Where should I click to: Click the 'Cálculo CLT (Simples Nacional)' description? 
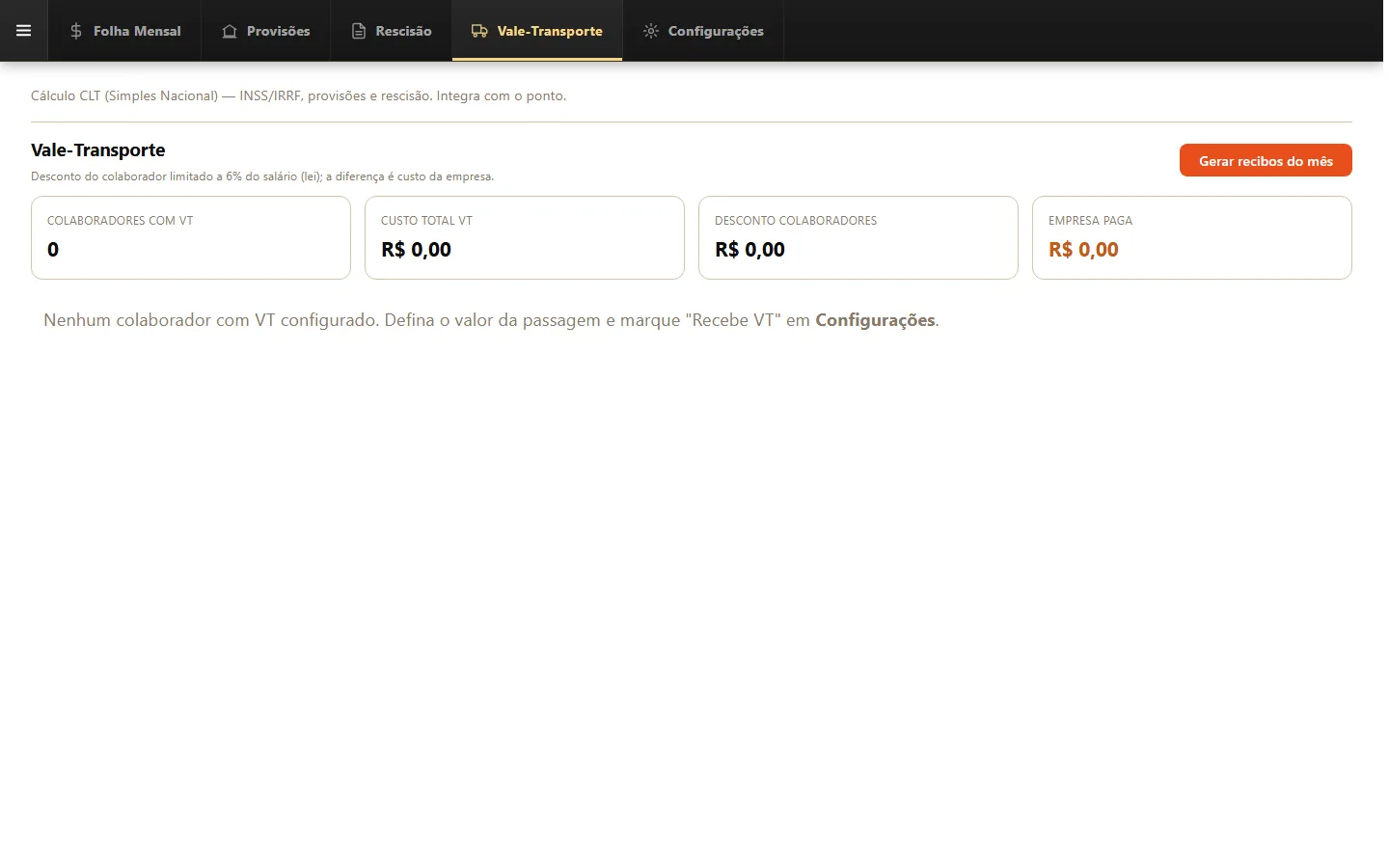pyautogui.click(x=299, y=95)
